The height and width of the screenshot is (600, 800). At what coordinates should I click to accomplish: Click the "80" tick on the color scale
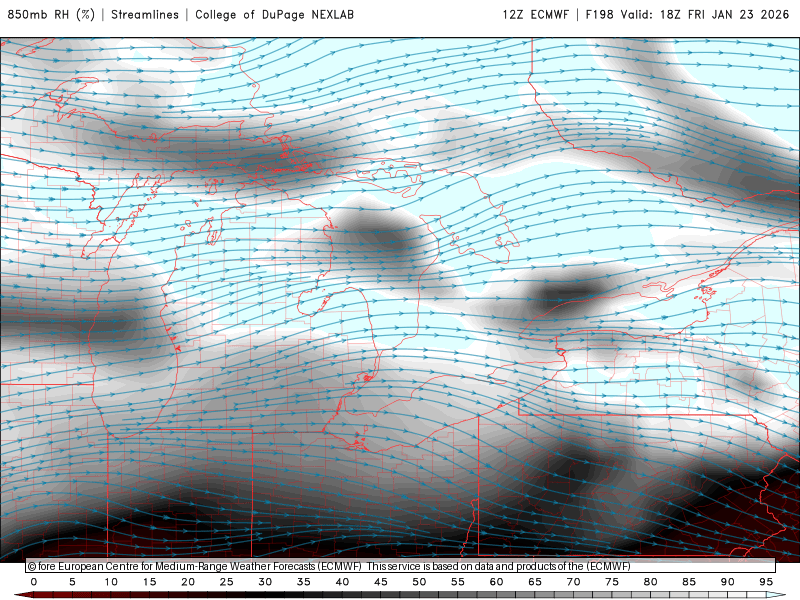(x=651, y=582)
